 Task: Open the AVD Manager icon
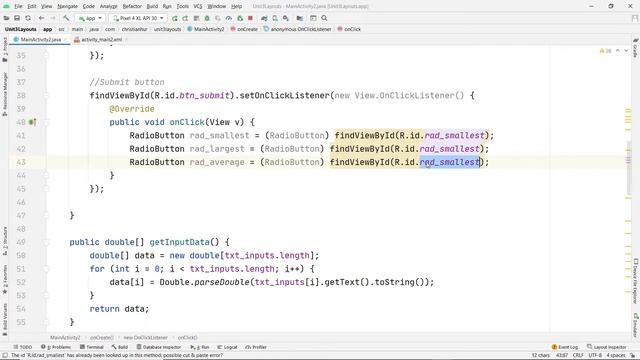[275, 18]
